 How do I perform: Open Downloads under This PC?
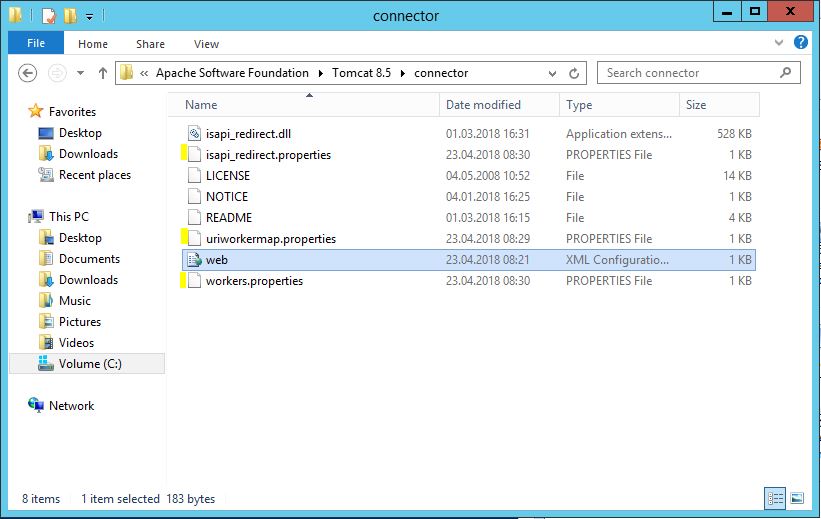click(88, 280)
